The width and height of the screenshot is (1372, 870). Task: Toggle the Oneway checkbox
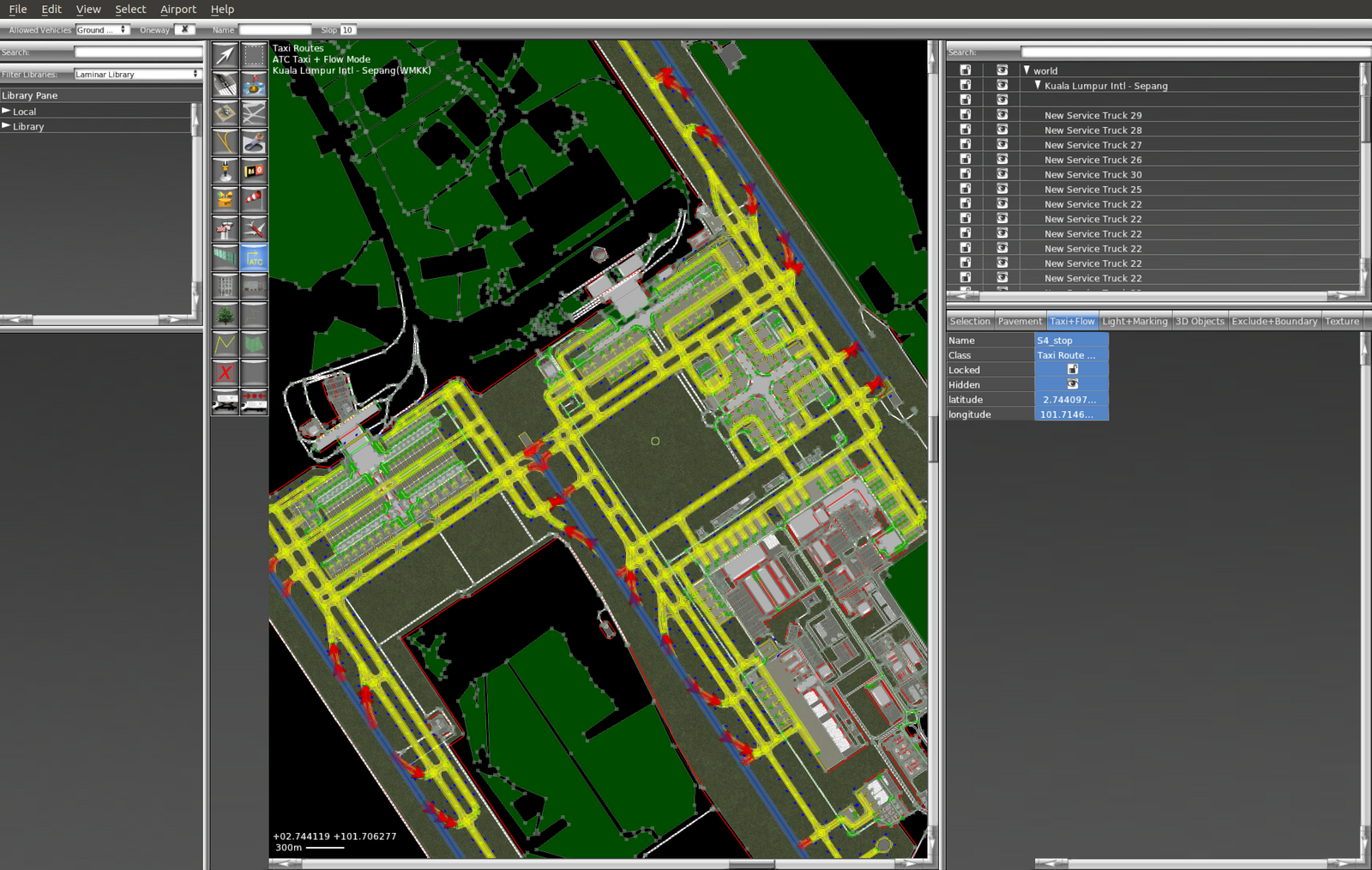184,29
